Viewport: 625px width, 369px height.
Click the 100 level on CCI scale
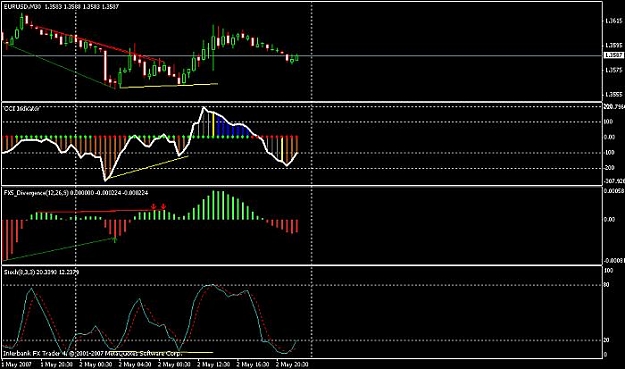(x=609, y=122)
